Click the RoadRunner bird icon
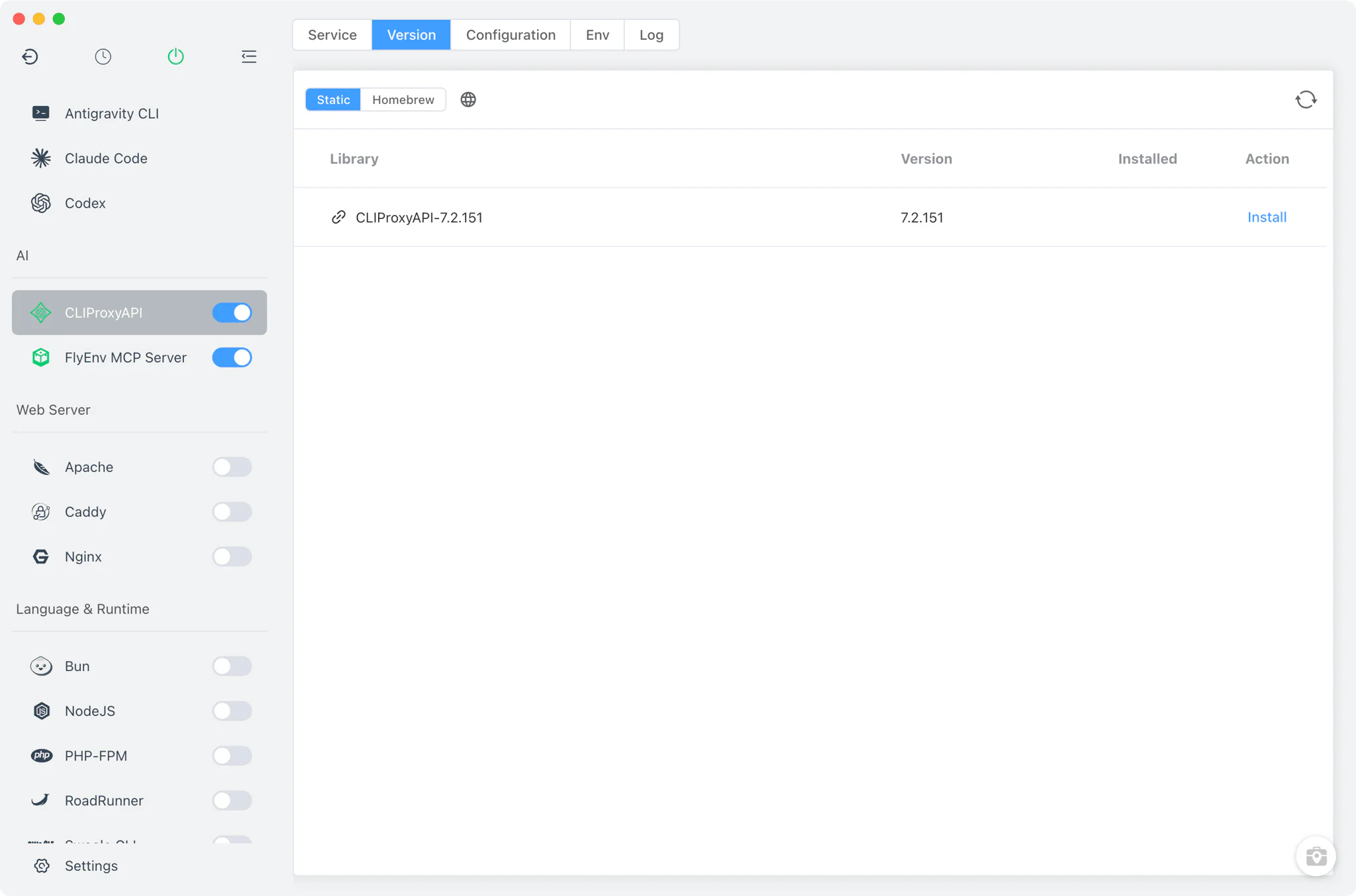Viewport: 1356px width, 896px height. coord(41,800)
